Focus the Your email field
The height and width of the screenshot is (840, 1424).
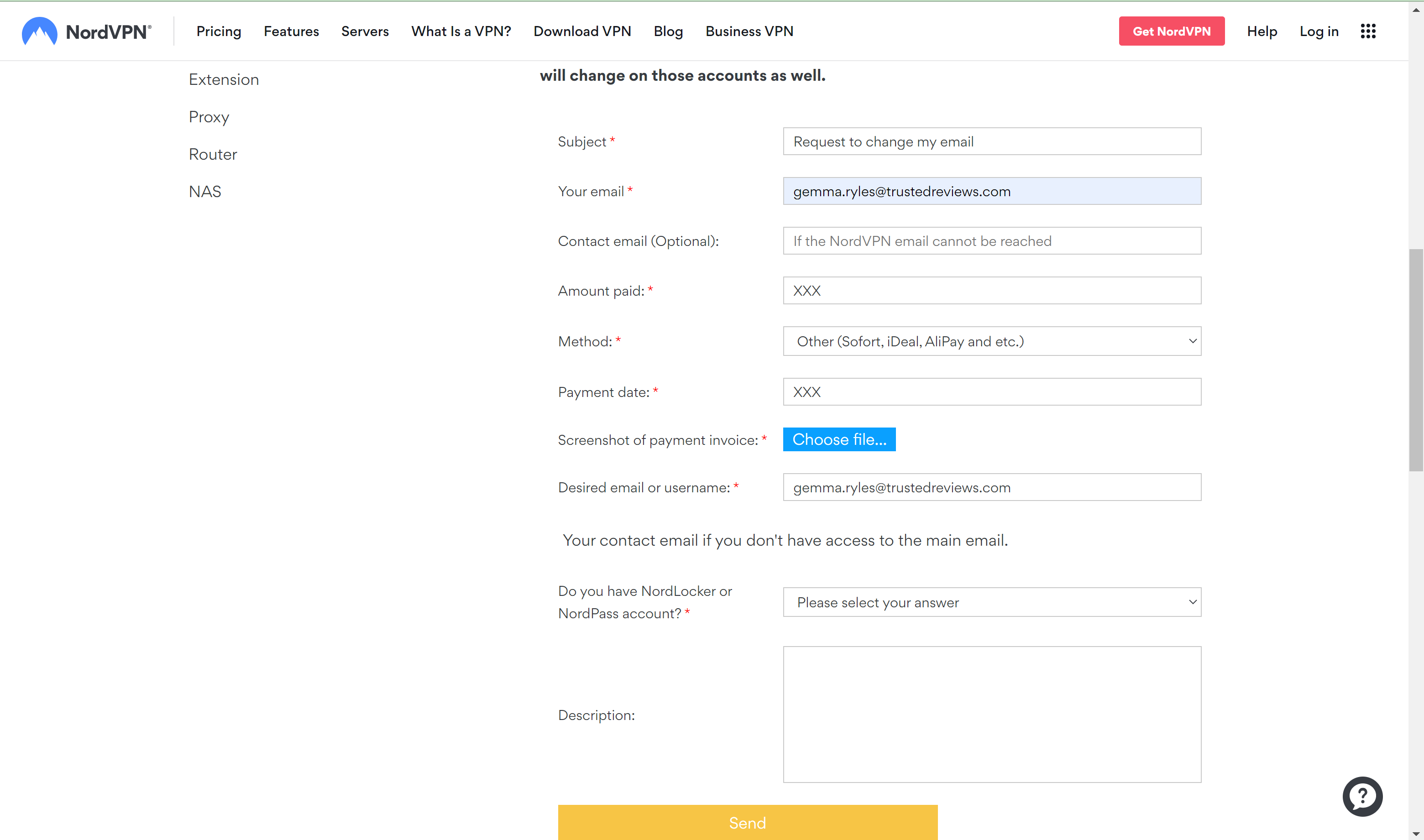992,191
